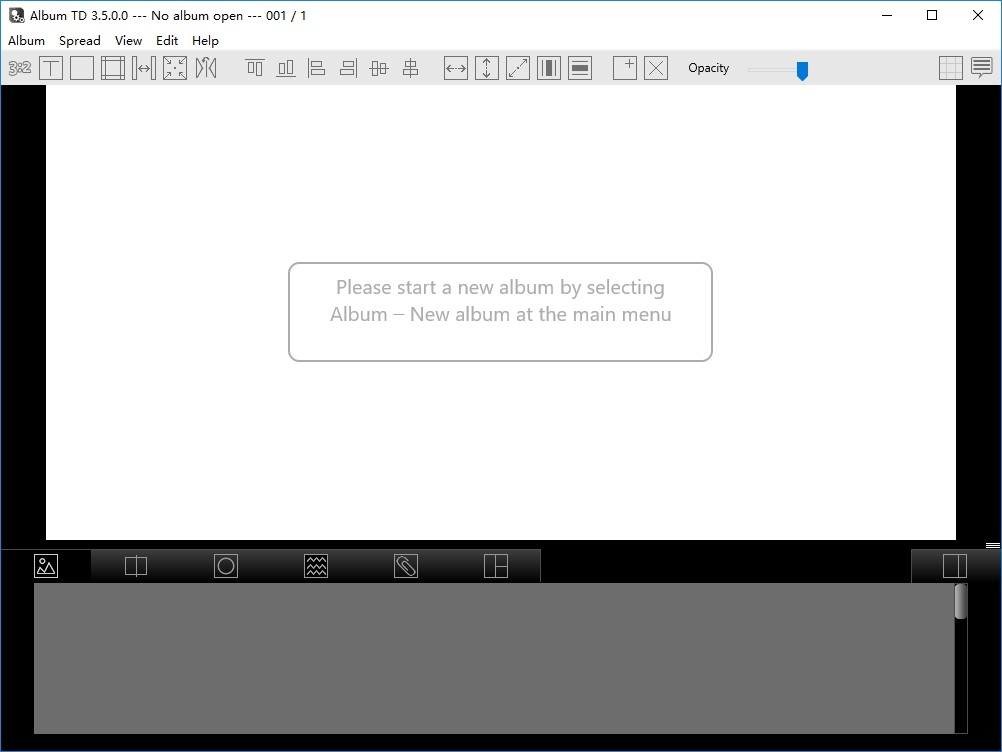Switch to the spread pages tab
The height and width of the screenshot is (752, 1002).
(x=136, y=566)
